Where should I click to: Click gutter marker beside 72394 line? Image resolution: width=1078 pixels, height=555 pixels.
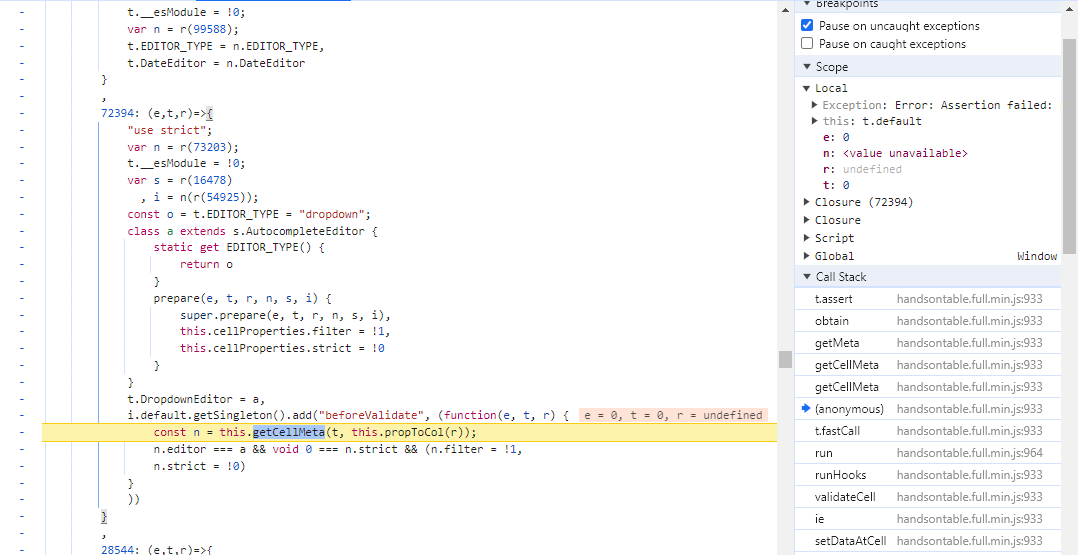(x=21, y=112)
